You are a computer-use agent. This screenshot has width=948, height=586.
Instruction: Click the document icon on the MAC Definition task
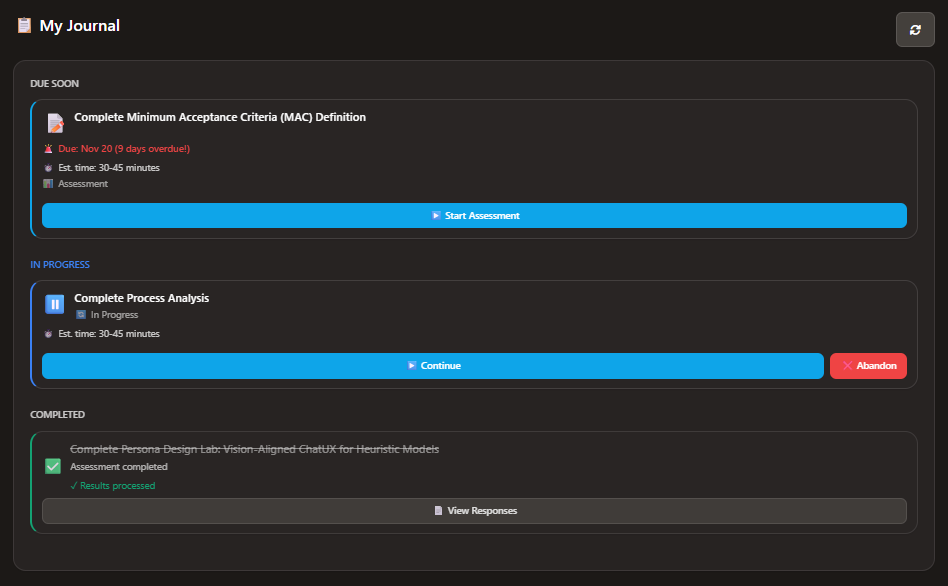tap(55, 122)
